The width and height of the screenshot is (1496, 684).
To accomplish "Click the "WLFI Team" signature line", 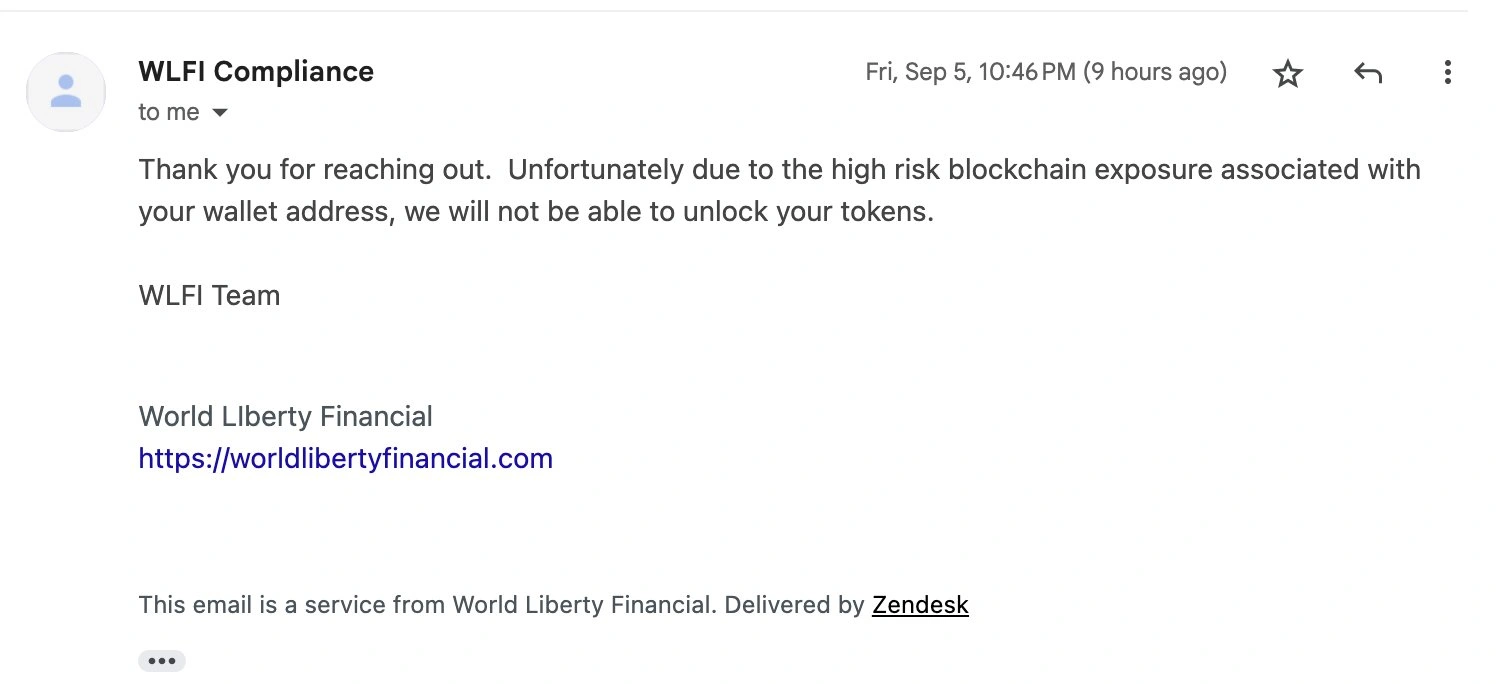I will click(x=209, y=296).
